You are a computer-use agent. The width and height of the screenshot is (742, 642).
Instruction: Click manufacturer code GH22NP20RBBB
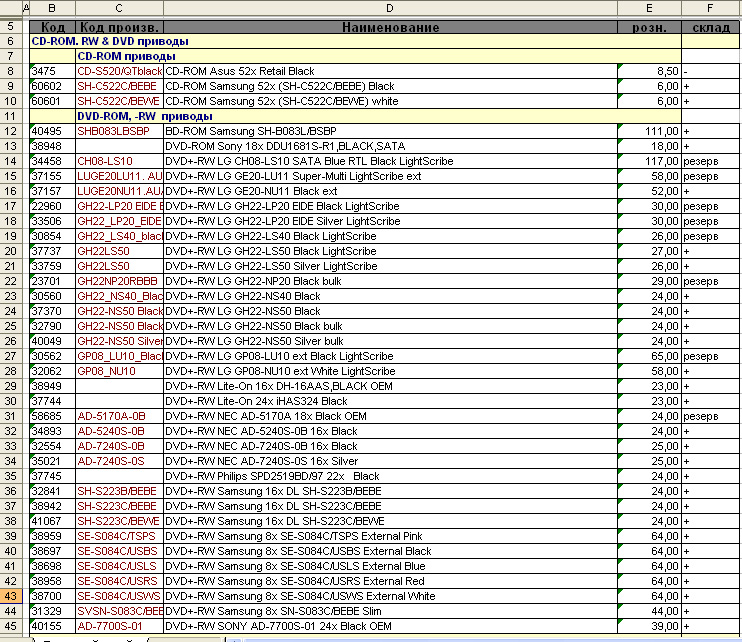pos(120,281)
